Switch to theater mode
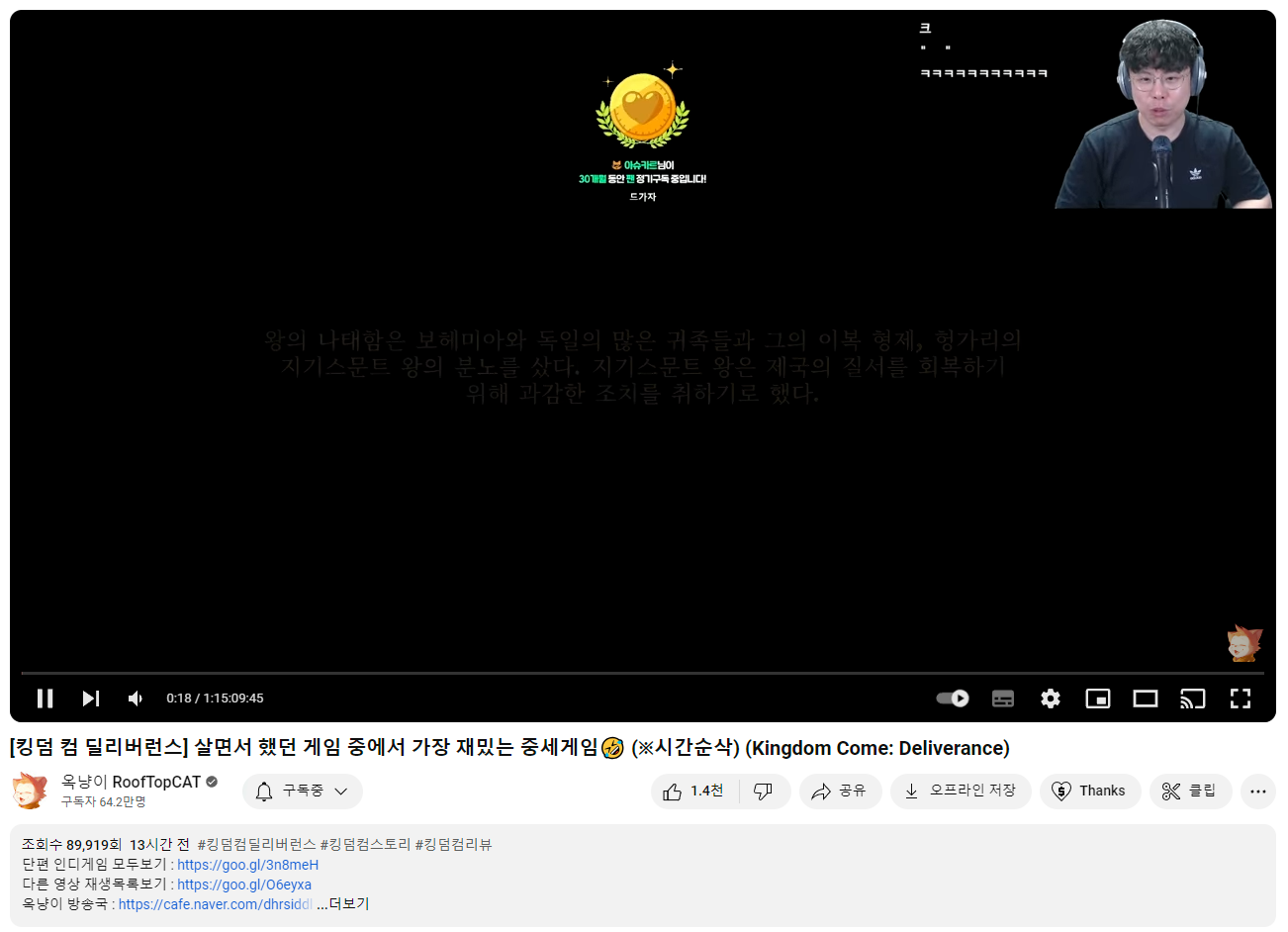 click(x=1146, y=699)
